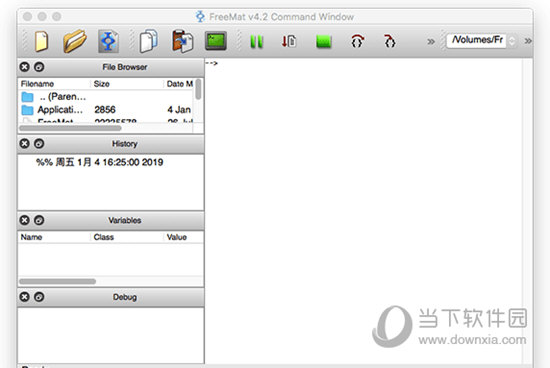Click the File Browser panel title
The image size is (550, 368).
(x=125, y=67)
